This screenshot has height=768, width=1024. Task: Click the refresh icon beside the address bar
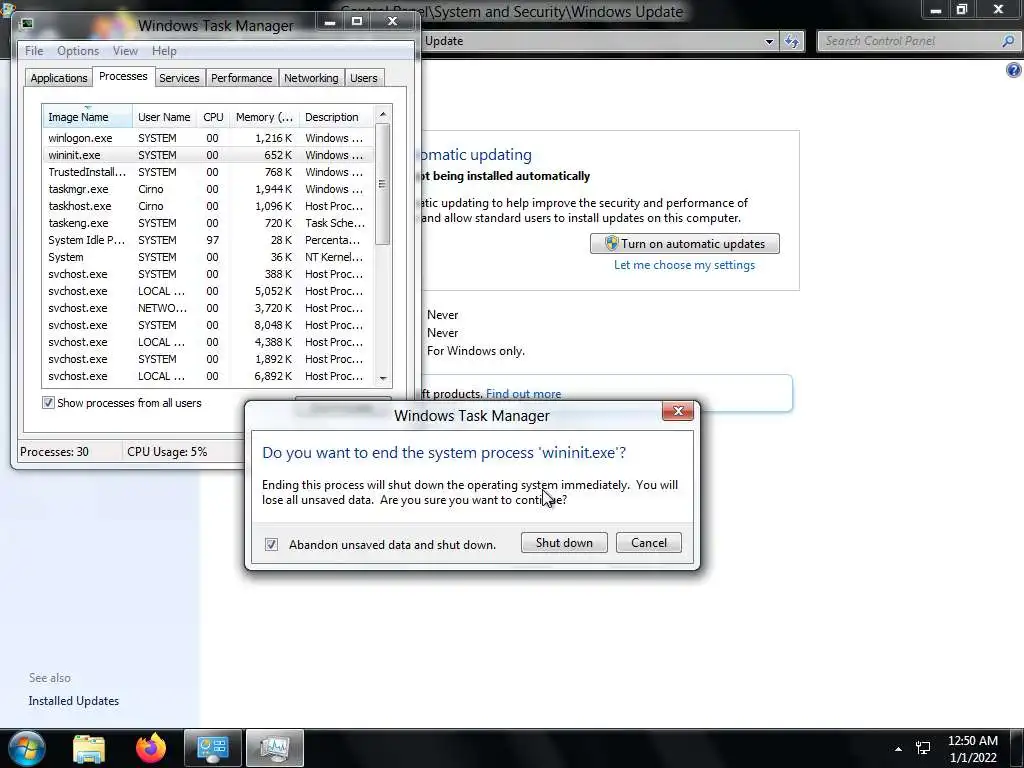pyautogui.click(x=792, y=41)
